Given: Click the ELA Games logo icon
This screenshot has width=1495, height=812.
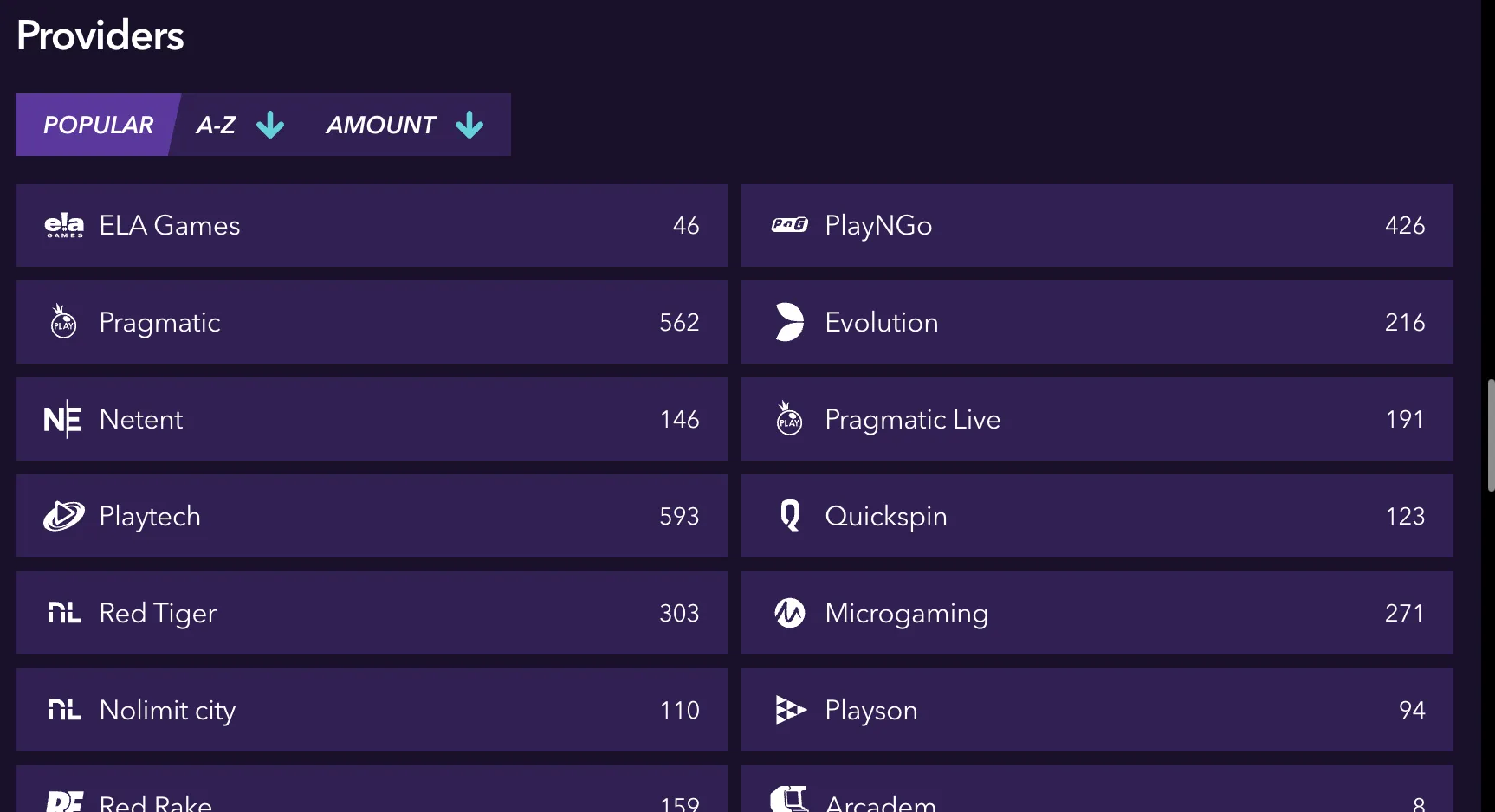Looking at the screenshot, I should click(x=64, y=225).
